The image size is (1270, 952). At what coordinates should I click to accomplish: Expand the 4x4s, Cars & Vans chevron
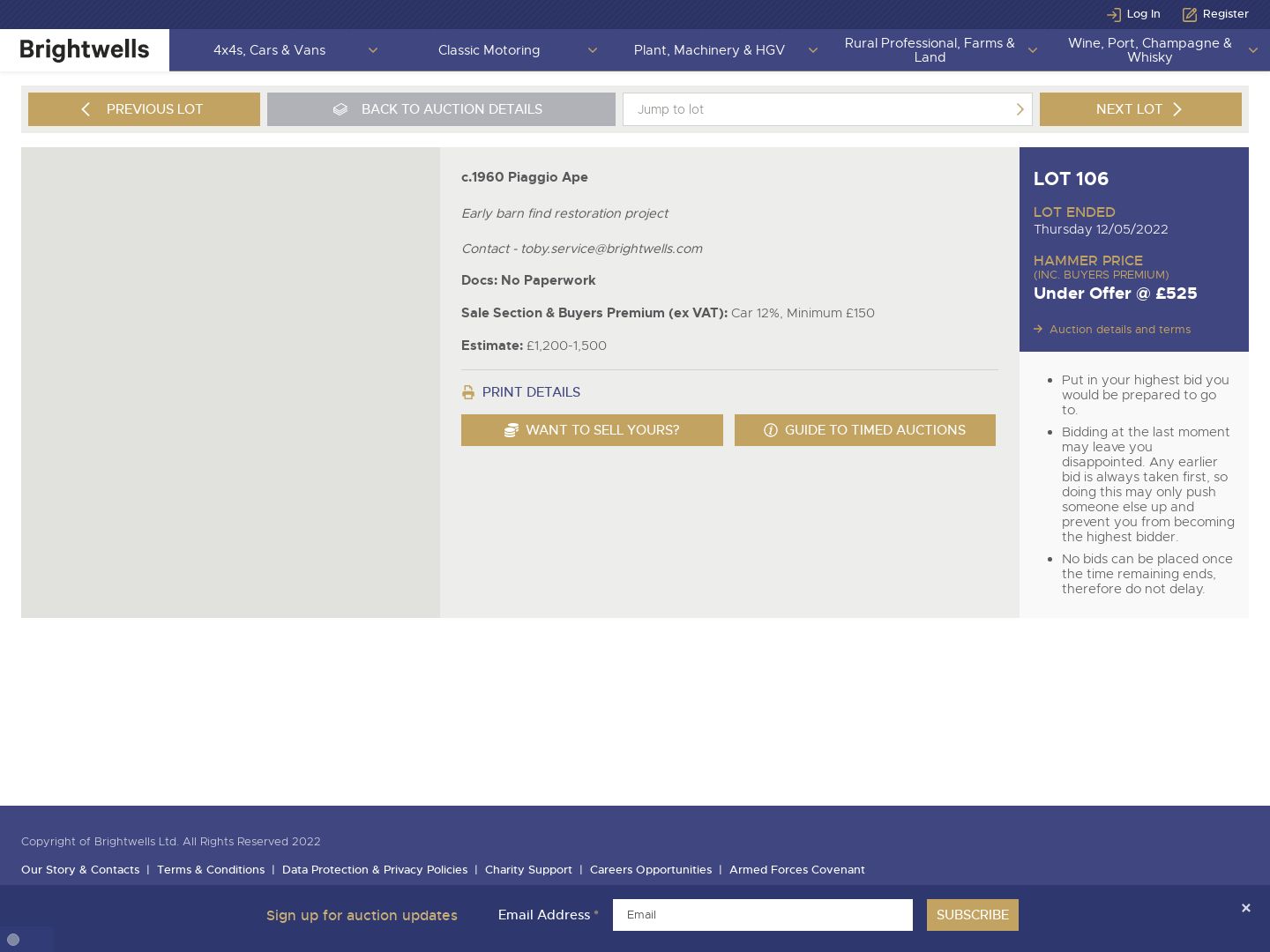[373, 50]
